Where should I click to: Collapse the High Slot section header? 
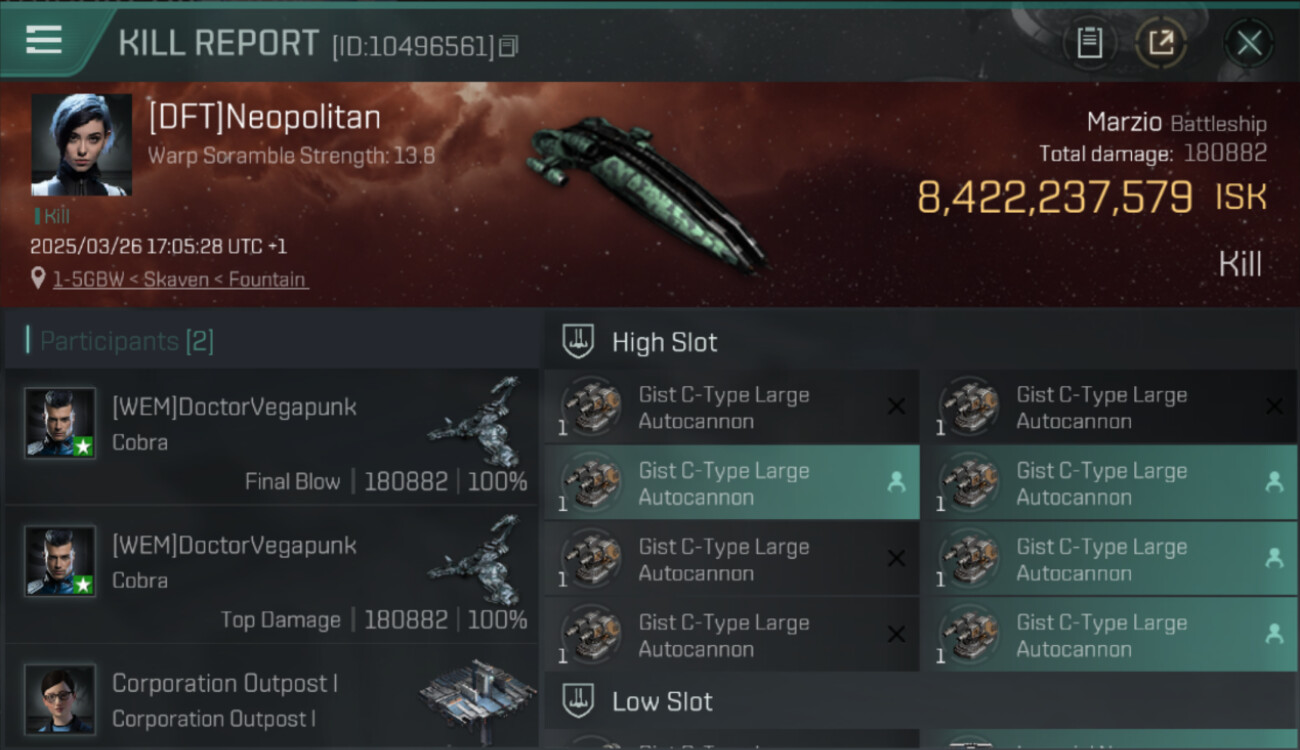pyautogui.click(x=664, y=342)
